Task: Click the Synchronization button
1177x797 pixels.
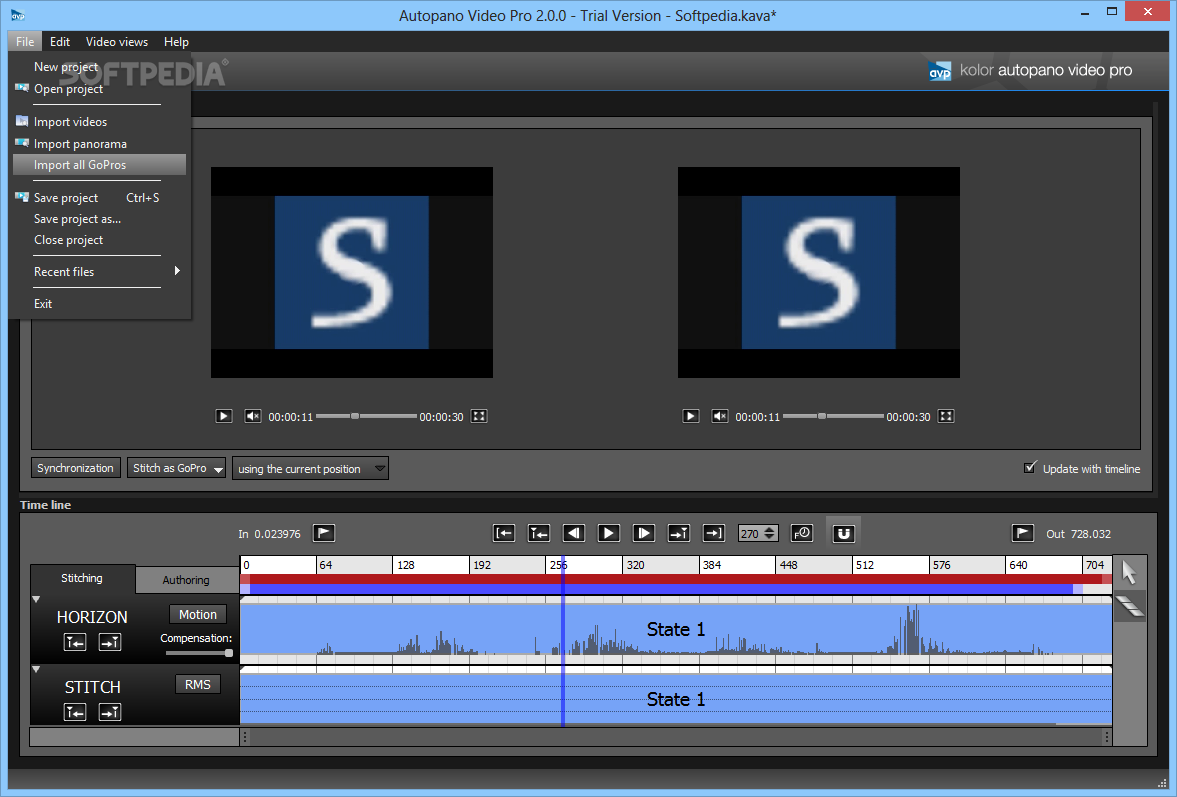Action: click(x=75, y=468)
